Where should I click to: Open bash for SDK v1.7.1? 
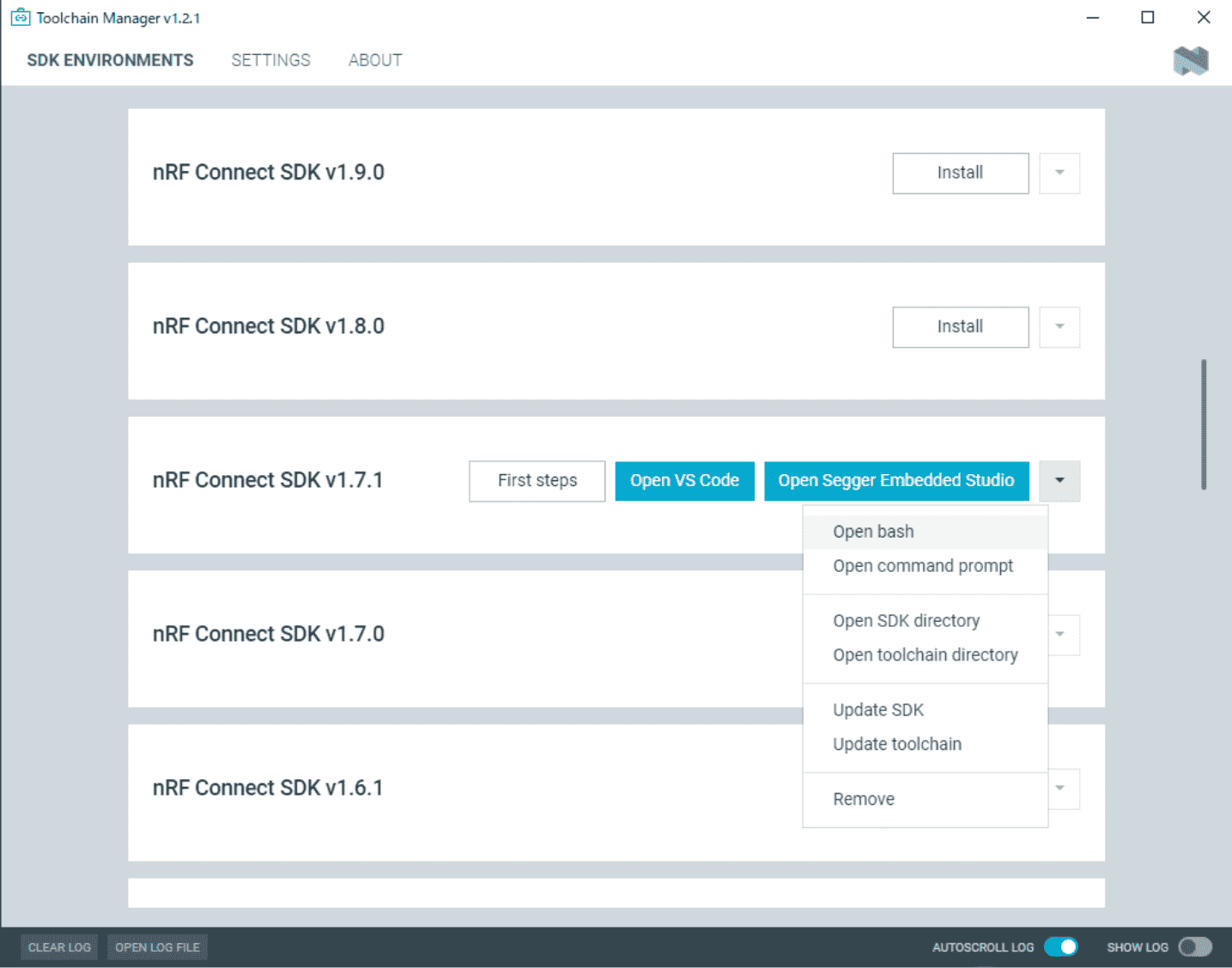[873, 531]
